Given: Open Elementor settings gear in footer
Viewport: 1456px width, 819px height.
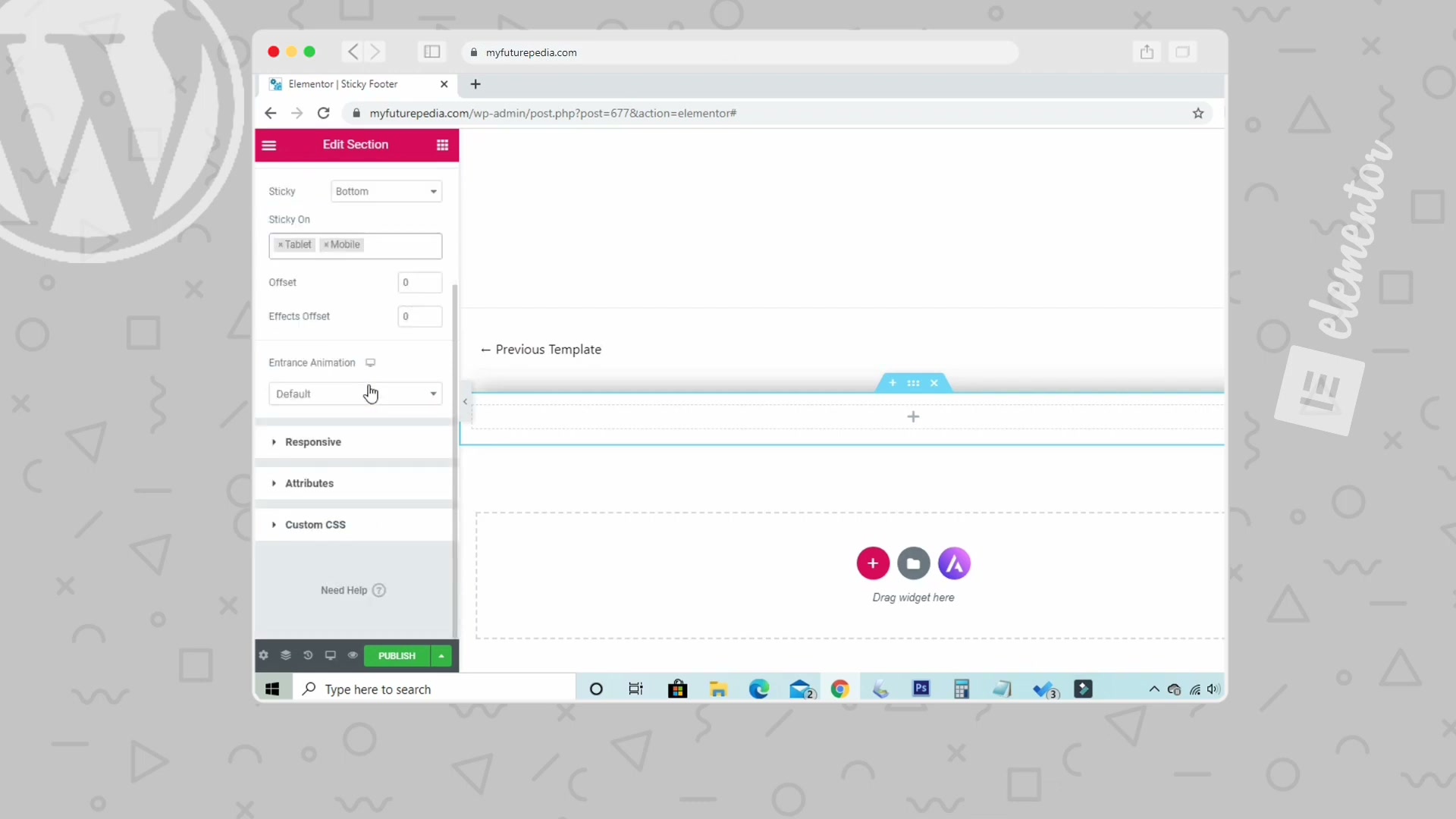Looking at the screenshot, I should coord(264,655).
